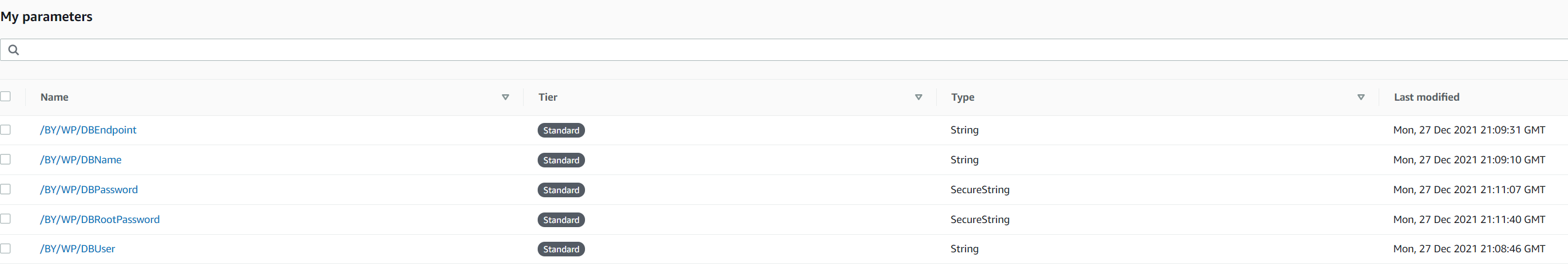The width and height of the screenshot is (1568, 264).
Task: Click the Name column header
Action: pos(54,98)
